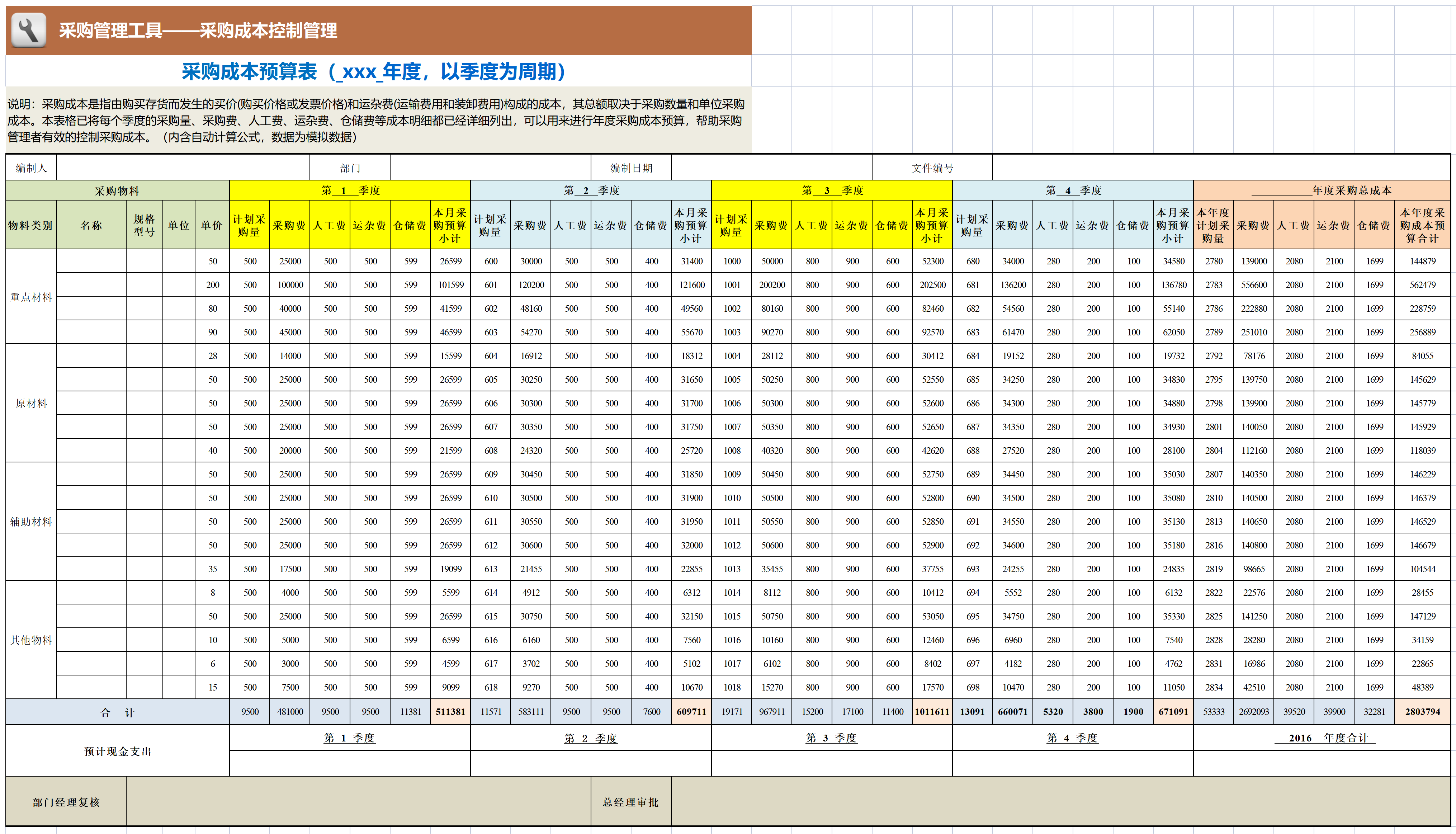Select the grand total cell 2803794
This screenshot has width=1456, height=834.
coord(1422,712)
